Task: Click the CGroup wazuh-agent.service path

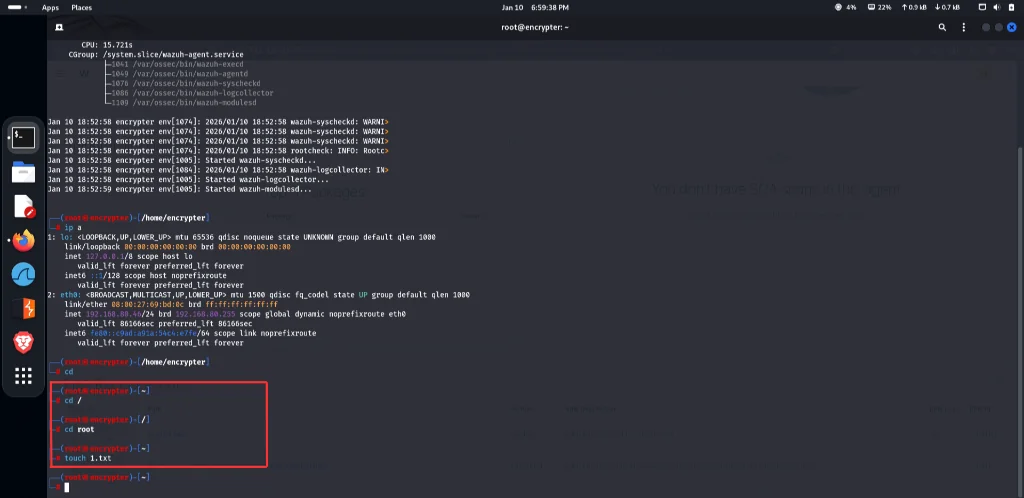Action: pos(173,55)
